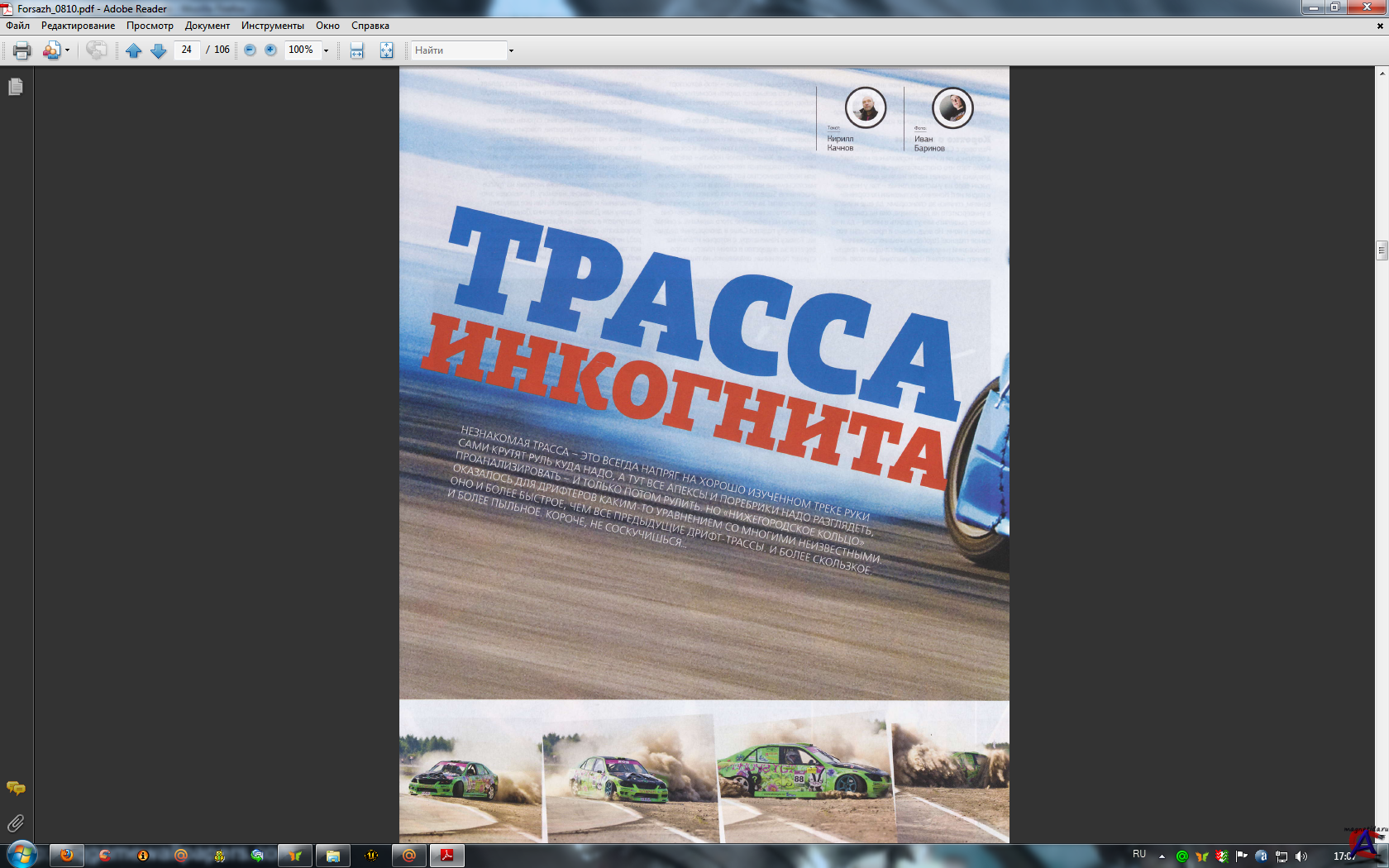Click the page number field showing 24
This screenshot has width=1389, height=868.
coord(187,50)
